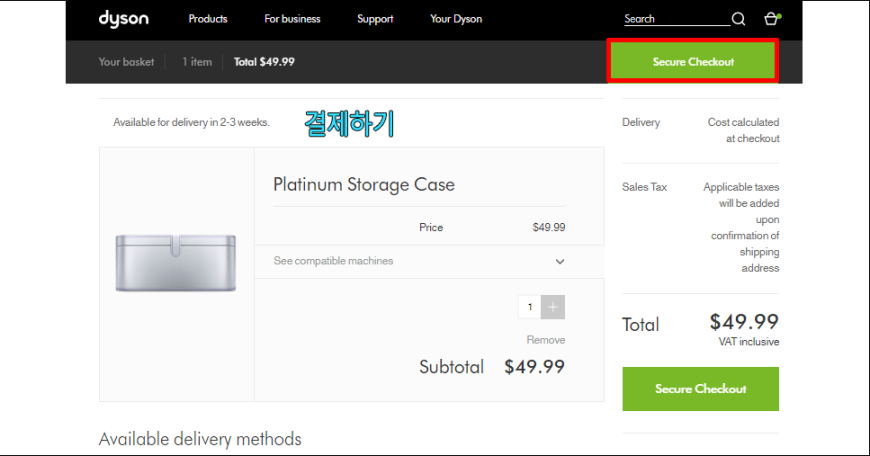
Task: Select the '1 item' basket count
Action: pos(197,62)
